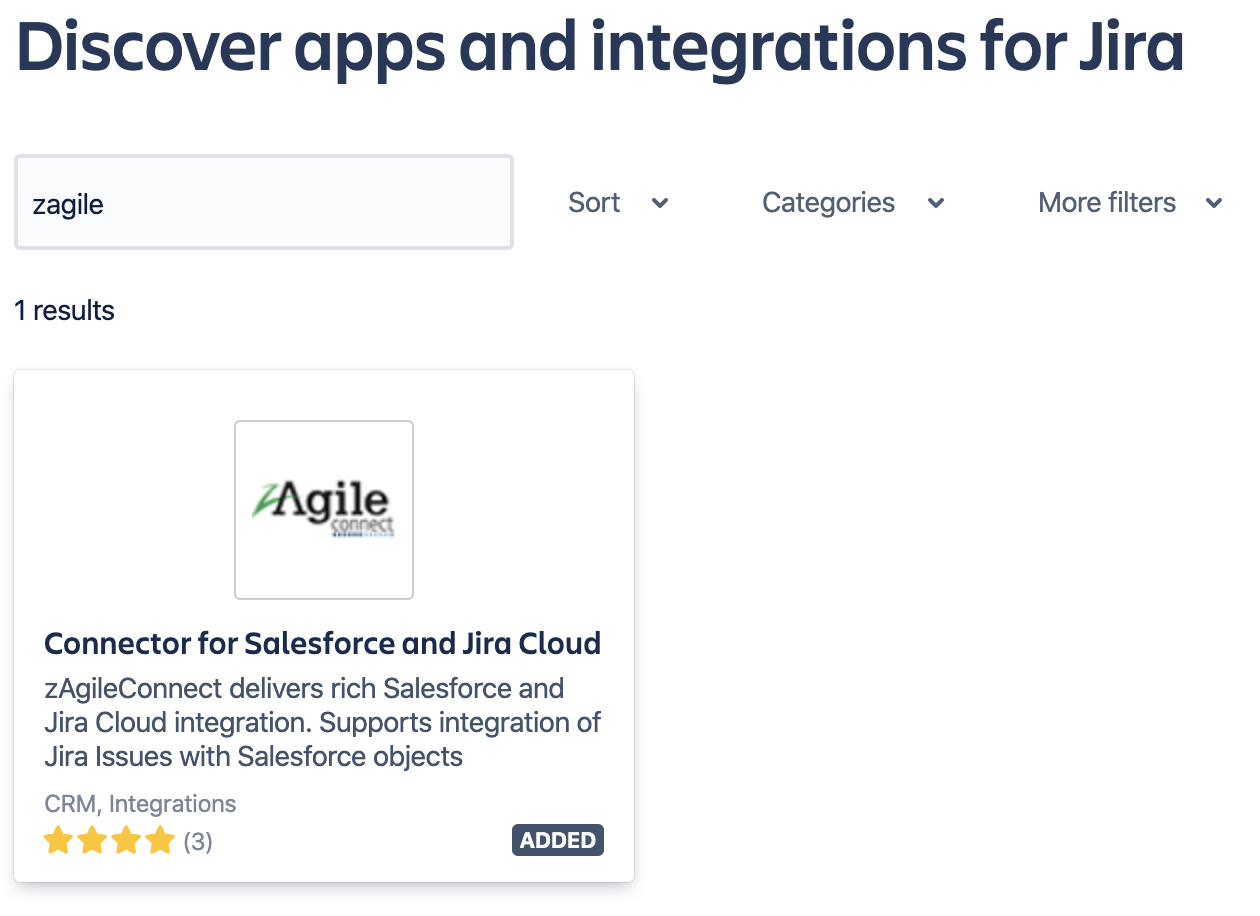Open Connector for Salesforce and Jira Cloud title

pyautogui.click(x=323, y=643)
